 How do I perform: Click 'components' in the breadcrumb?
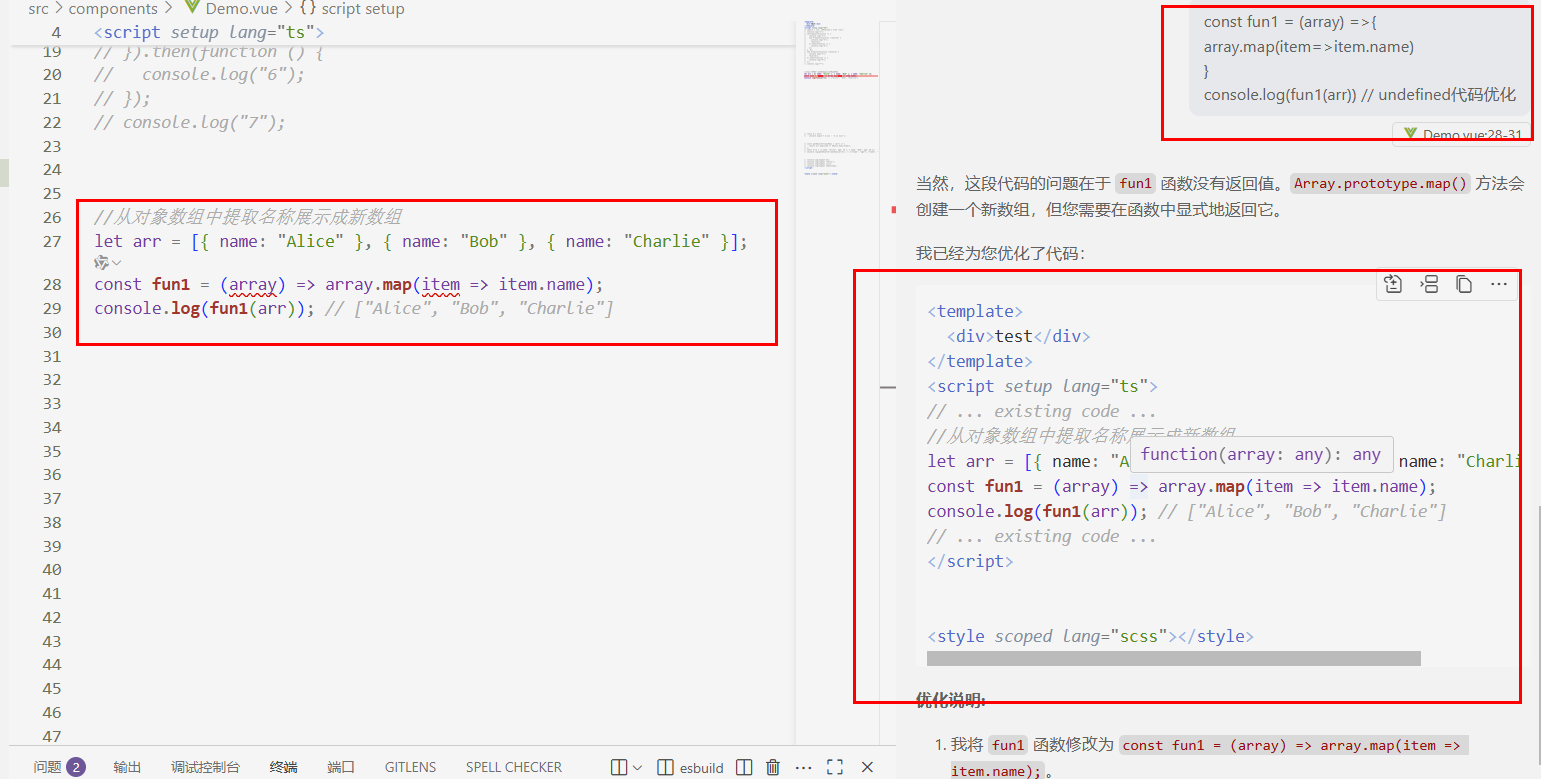(112, 9)
